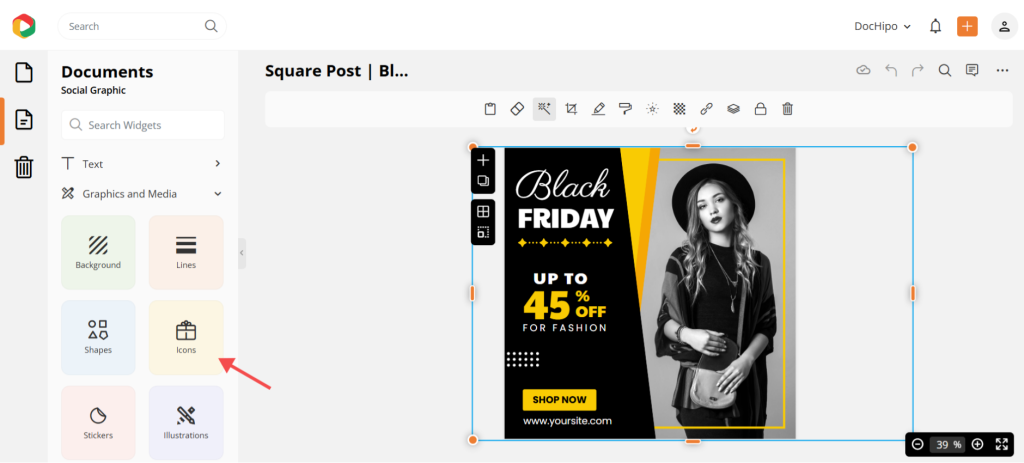
Task: Click the 45 discount number in design
Action: [x=547, y=304]
